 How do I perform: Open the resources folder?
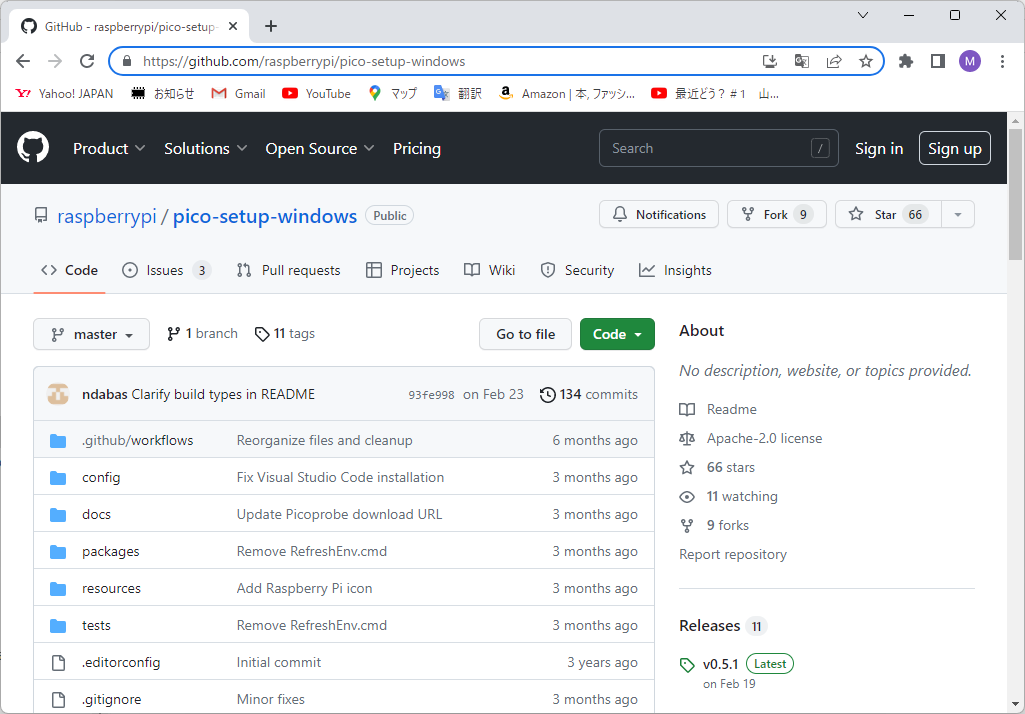(x=111, y=588)
